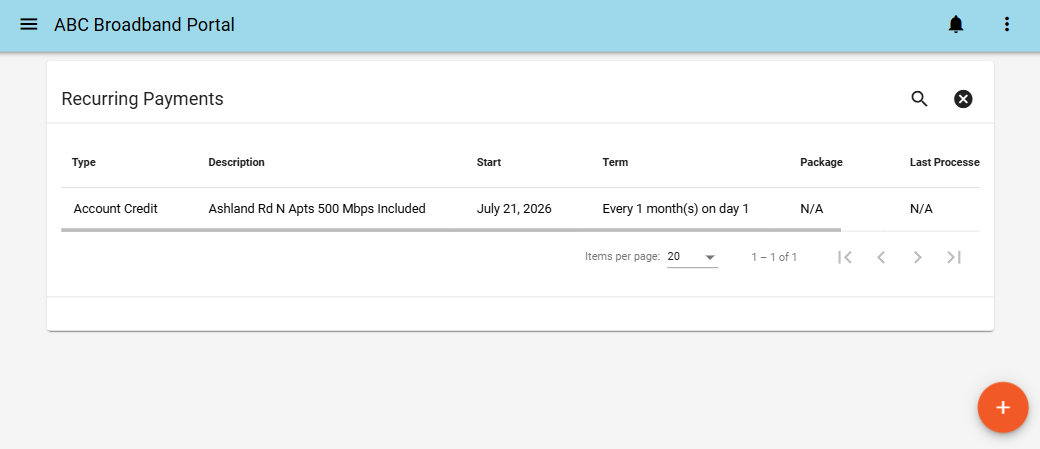
Task: Sort by the Package column header
Action: (x=821, y=162)
